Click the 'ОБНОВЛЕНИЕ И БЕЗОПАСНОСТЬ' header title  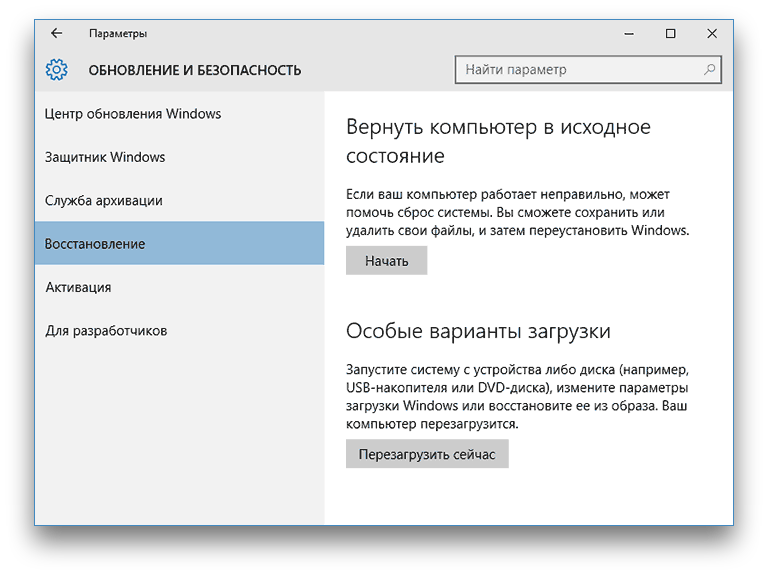point(194,70)
